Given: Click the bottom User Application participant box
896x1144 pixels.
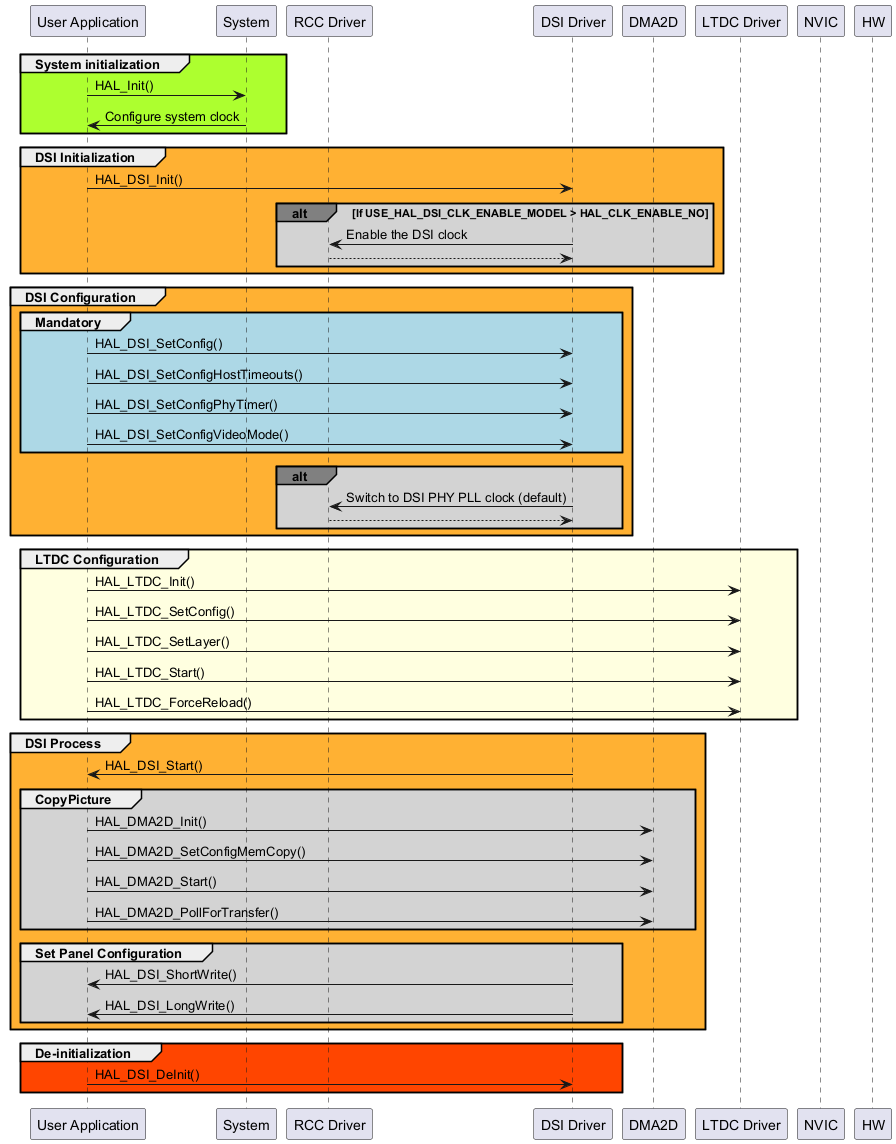Looking at the screenshot, I should tap(88, 1124).
